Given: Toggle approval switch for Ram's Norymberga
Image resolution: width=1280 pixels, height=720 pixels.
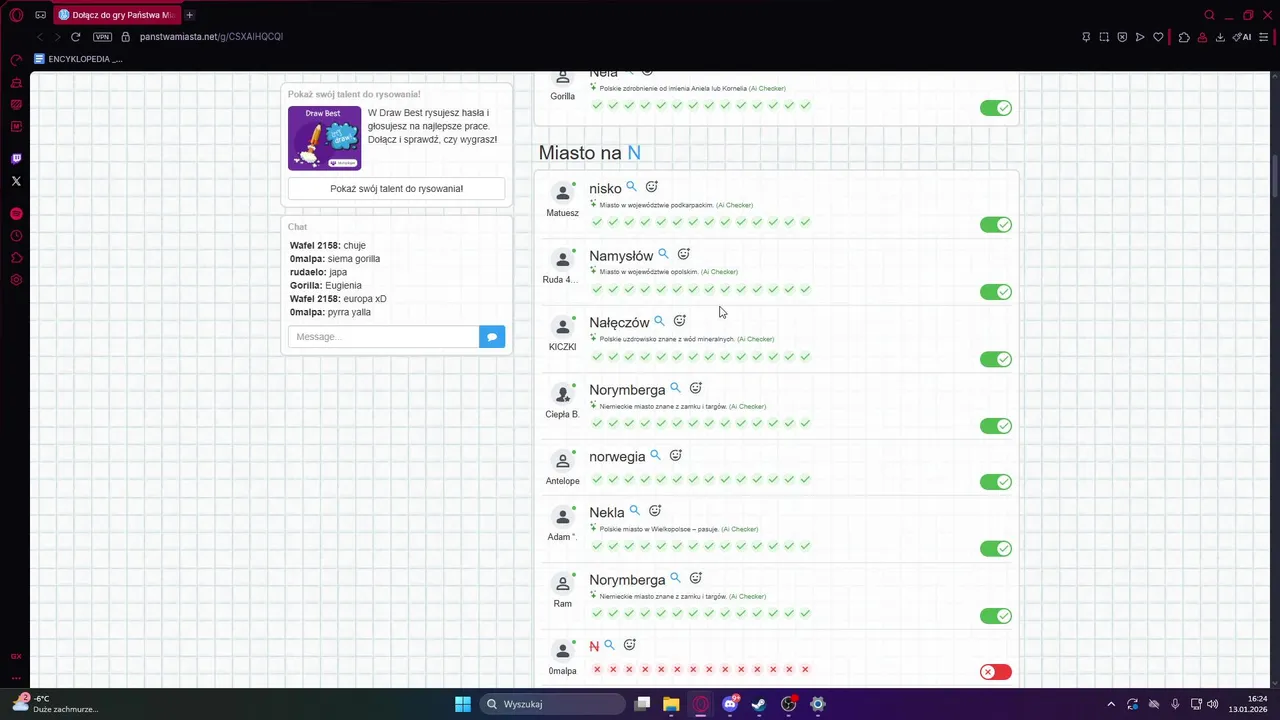Looking at the screenshot, I should click(996, 616).
